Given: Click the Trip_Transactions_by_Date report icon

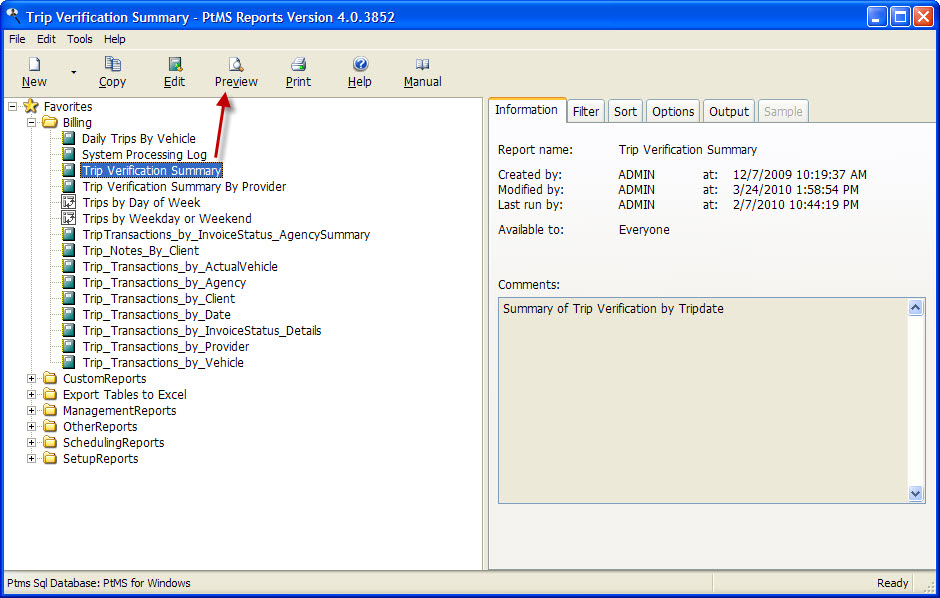Looking at the screenshot, I should [69, 315].
